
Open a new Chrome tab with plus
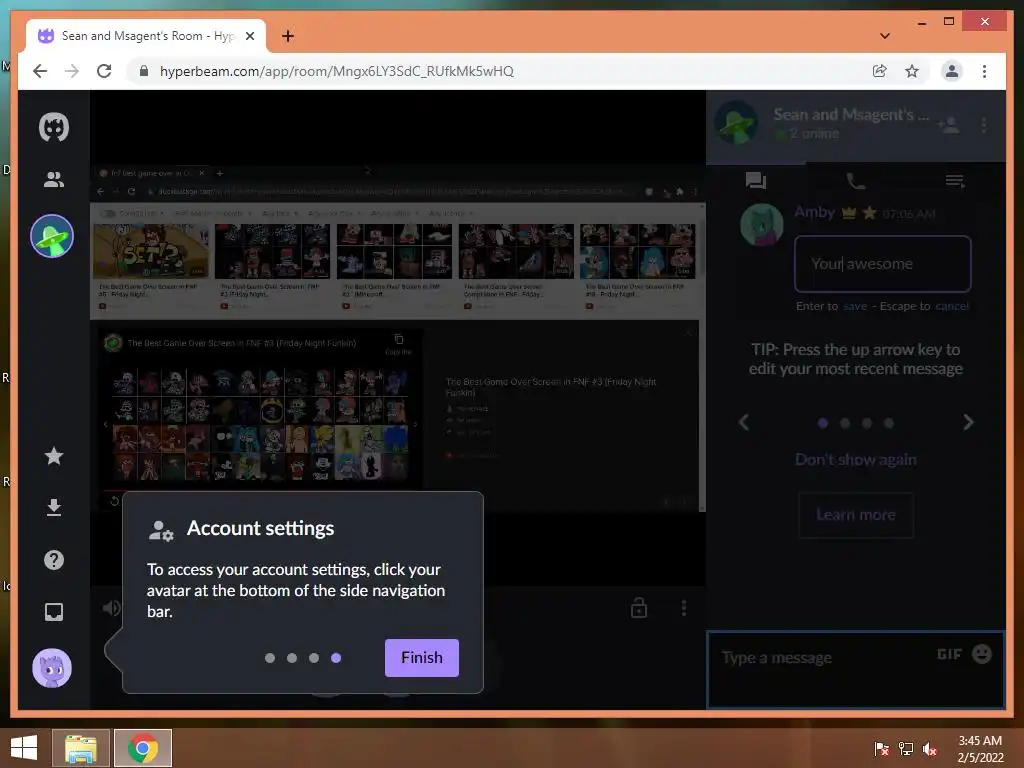click(x=288, y=36)
